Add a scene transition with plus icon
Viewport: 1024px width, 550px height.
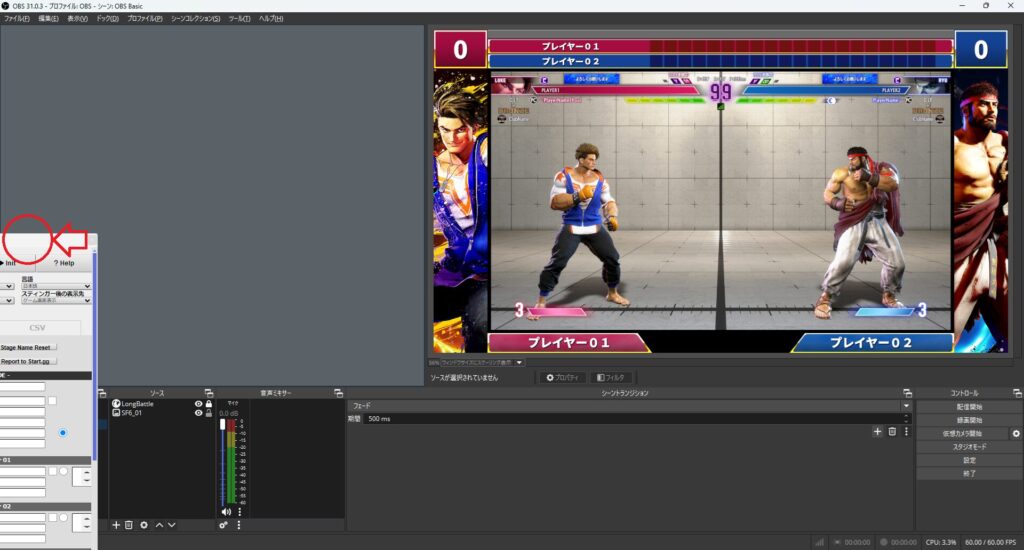pos(877,431)
